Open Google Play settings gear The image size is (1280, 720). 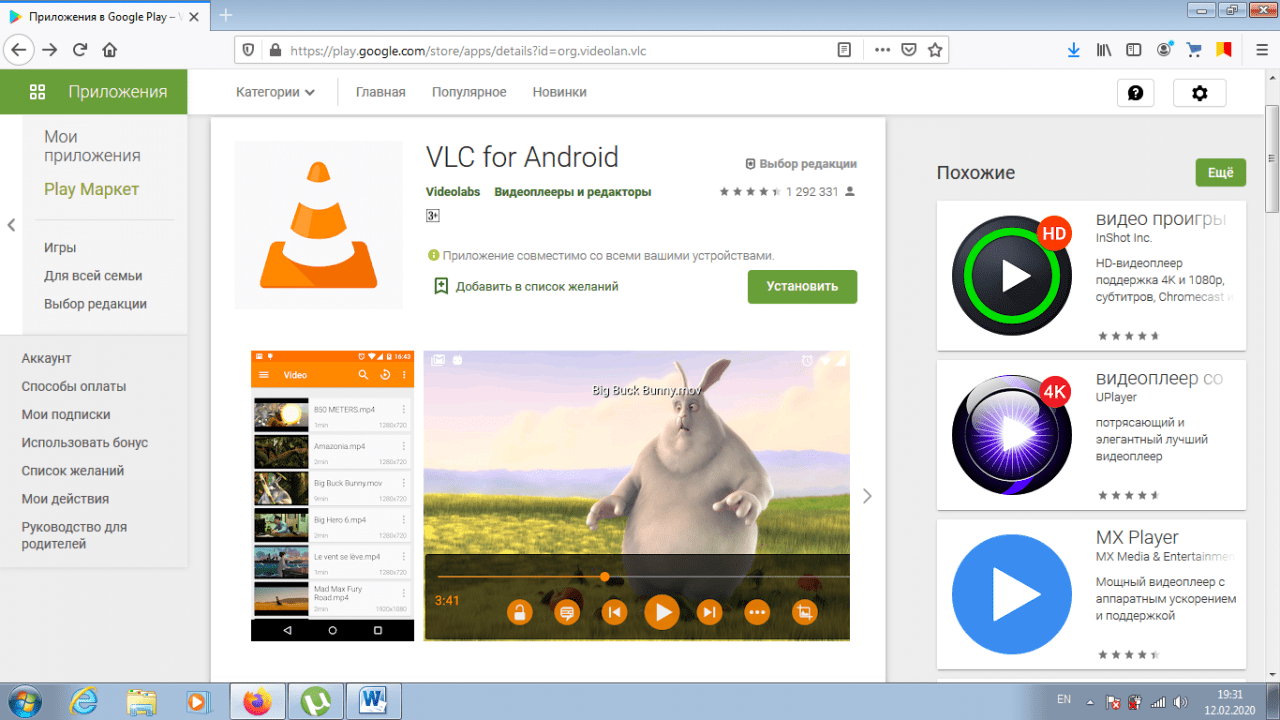click(x=1200, y=93)
